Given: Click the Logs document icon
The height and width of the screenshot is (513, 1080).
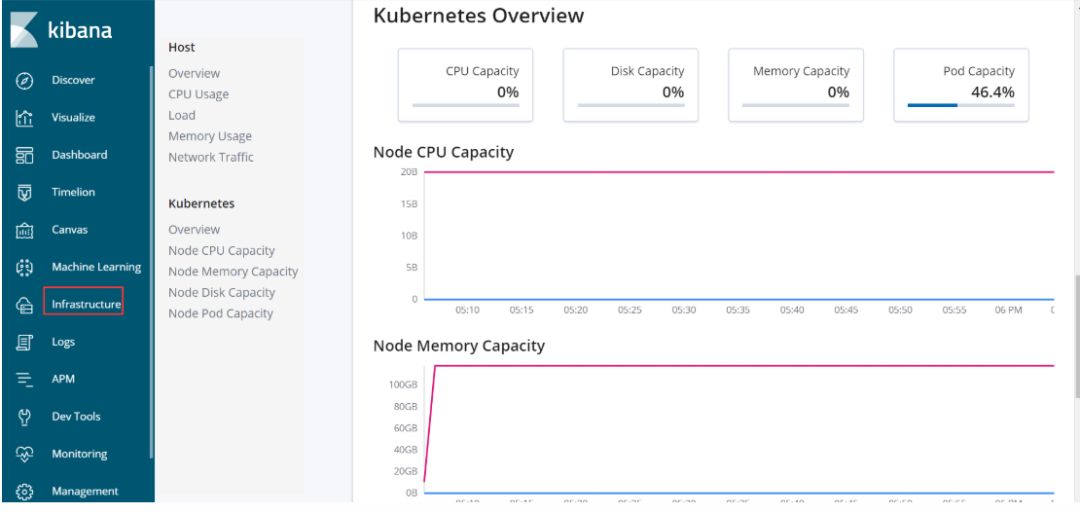Looking at the screenshot, I should 24,342.
